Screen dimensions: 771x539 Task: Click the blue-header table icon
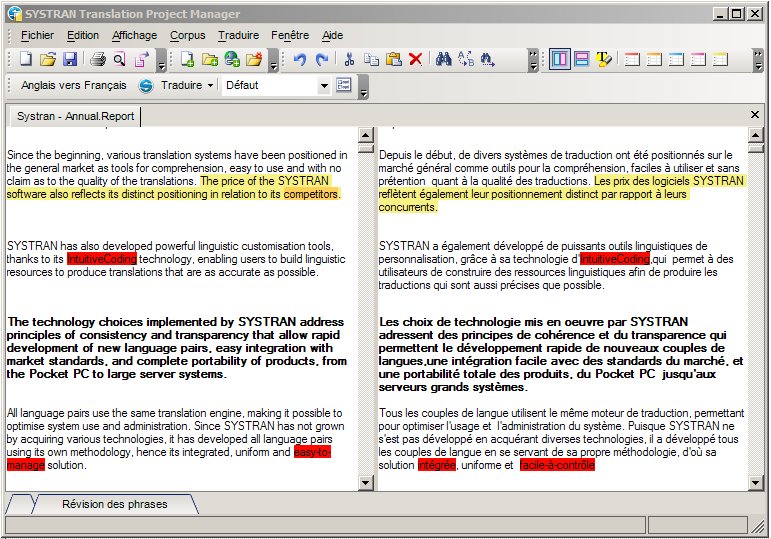click(676, 60)
